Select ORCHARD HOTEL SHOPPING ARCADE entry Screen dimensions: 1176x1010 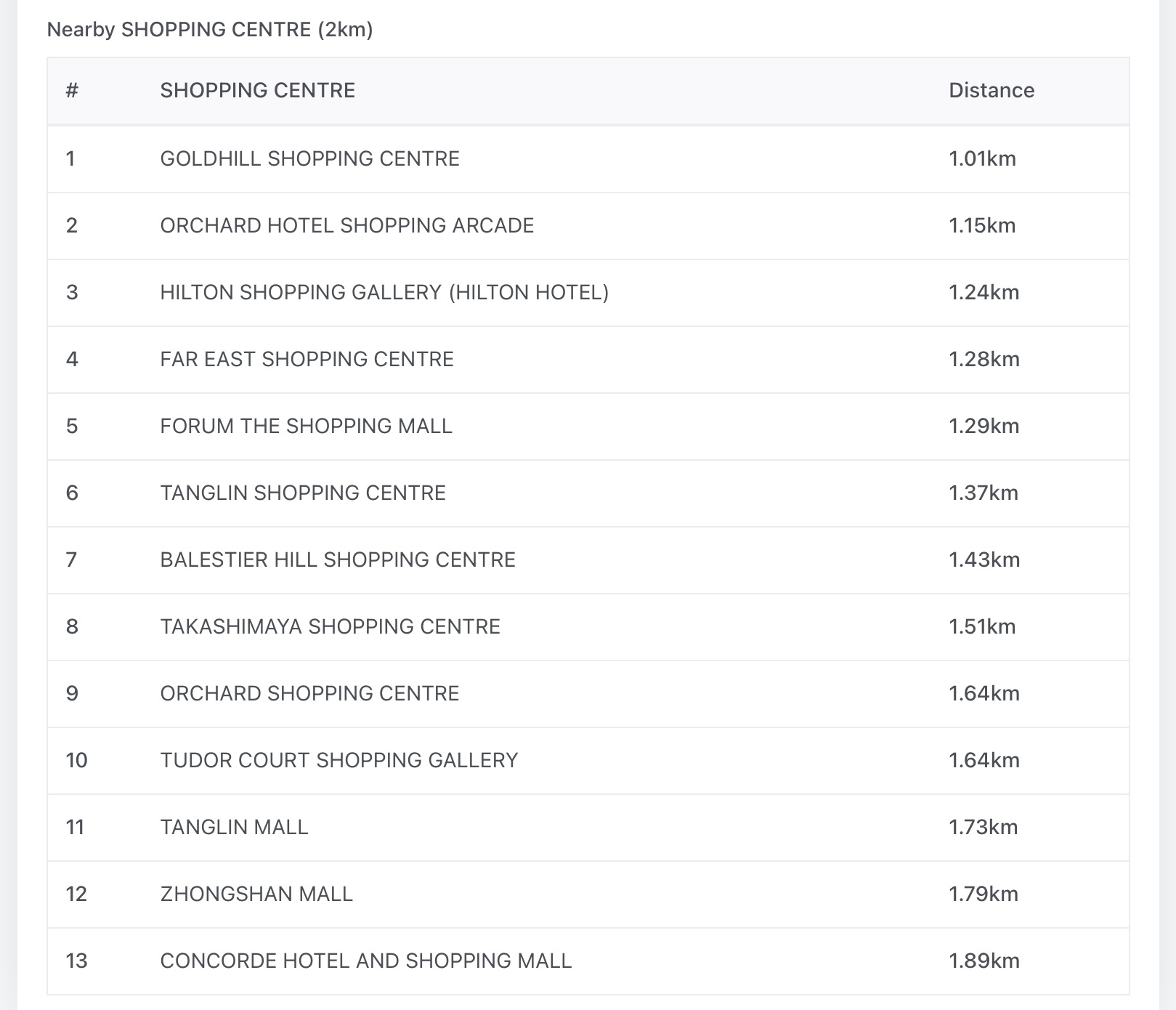(346, 225)
